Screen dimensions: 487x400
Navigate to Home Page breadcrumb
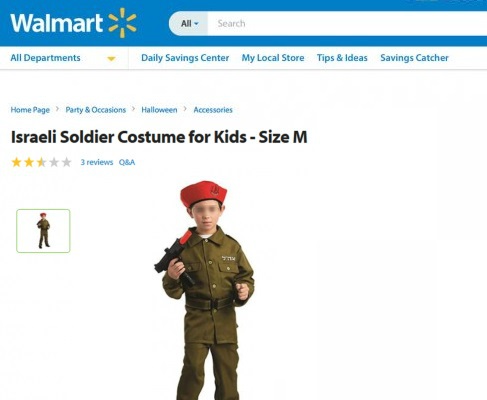pyautogui.click(x=30, y=110)
